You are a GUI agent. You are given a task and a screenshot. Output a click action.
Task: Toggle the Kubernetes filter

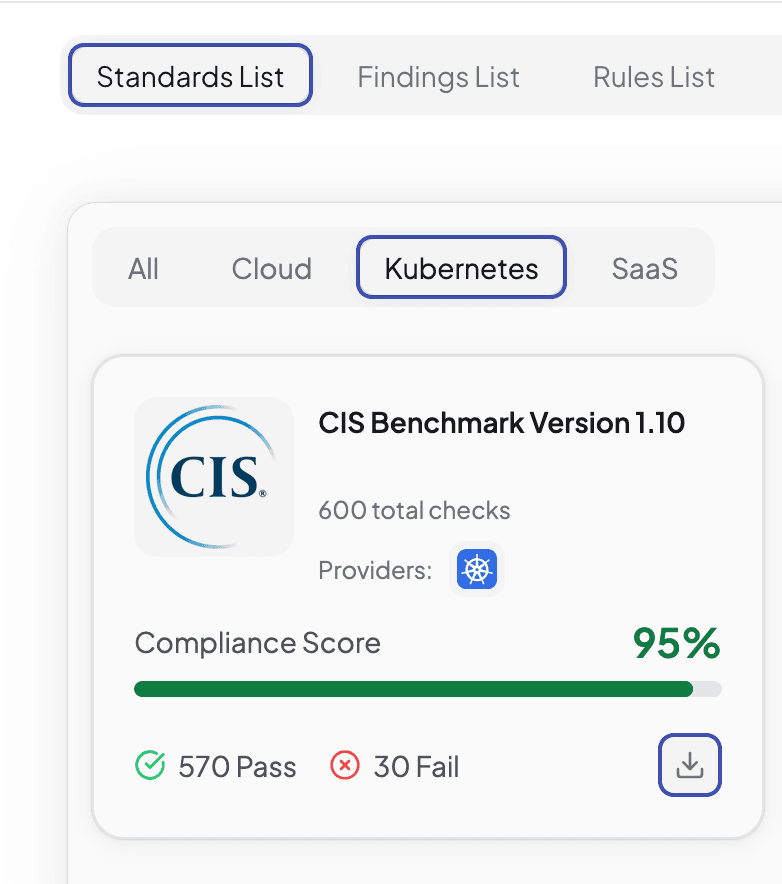tap(461, 267)
